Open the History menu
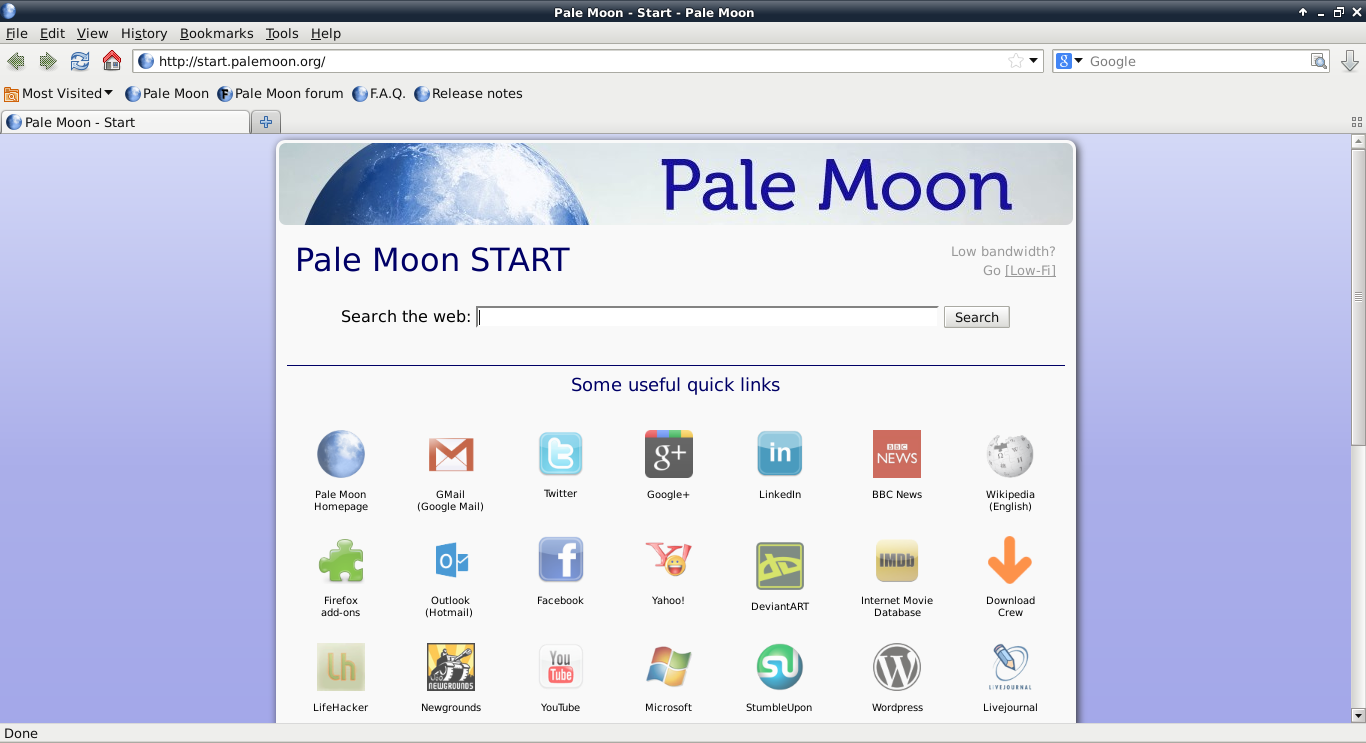 coord(144,33)
